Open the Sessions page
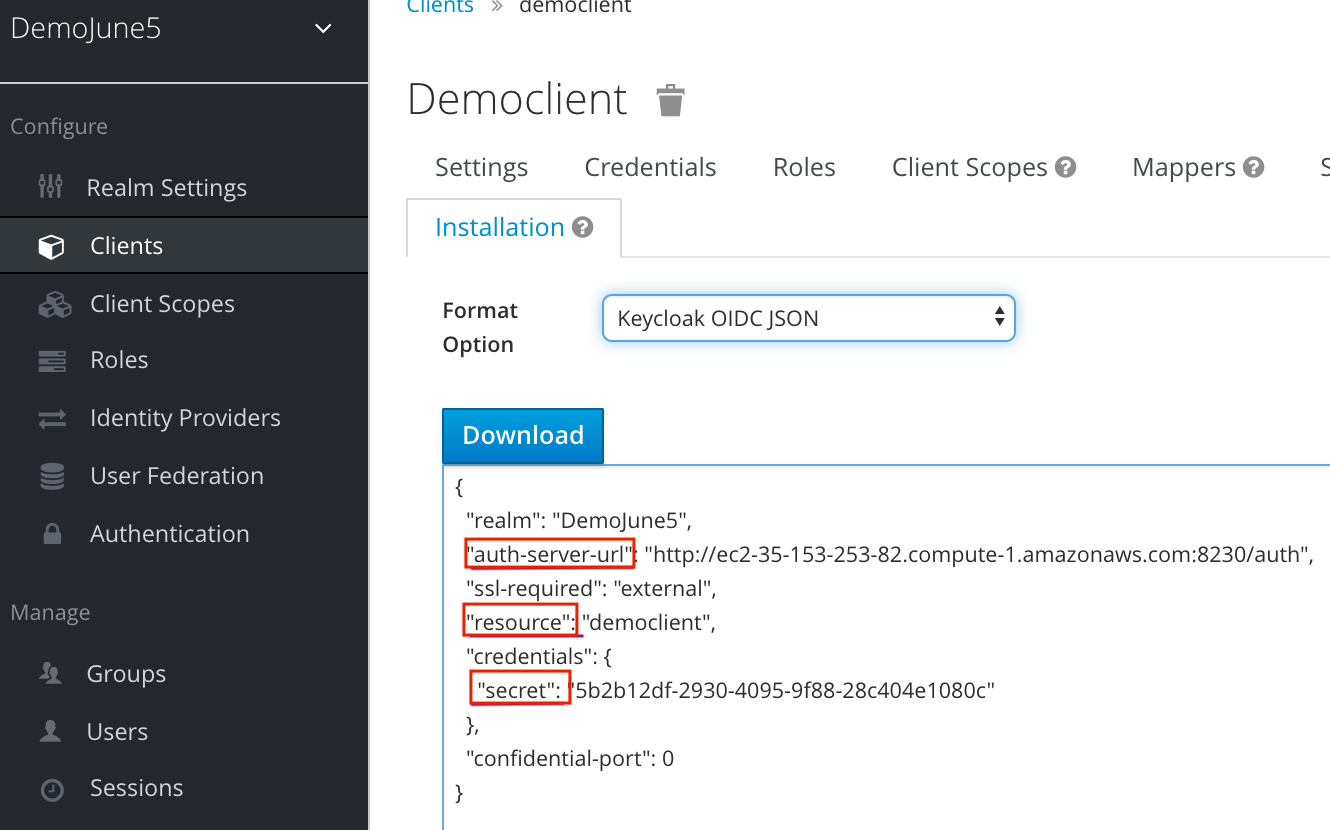 pyautogui.click(x=136, y=788)
